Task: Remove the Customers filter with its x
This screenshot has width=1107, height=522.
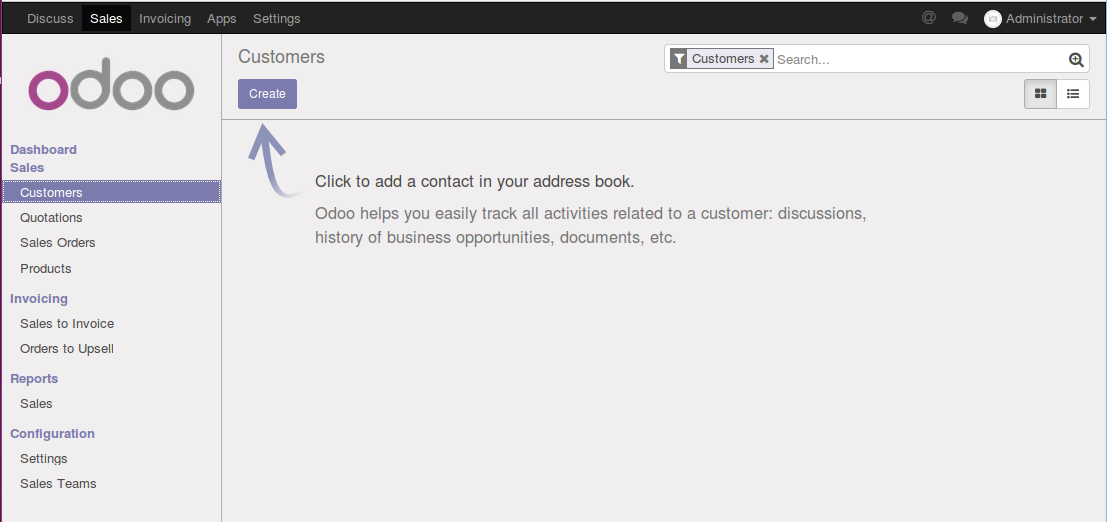Action: click(764, 59)
